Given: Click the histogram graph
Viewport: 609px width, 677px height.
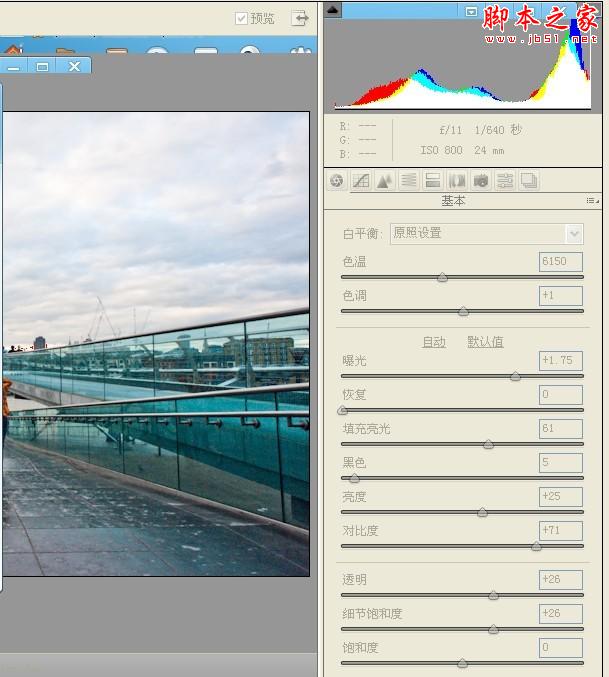Looking at the screenshot, I should click(463, 65).
